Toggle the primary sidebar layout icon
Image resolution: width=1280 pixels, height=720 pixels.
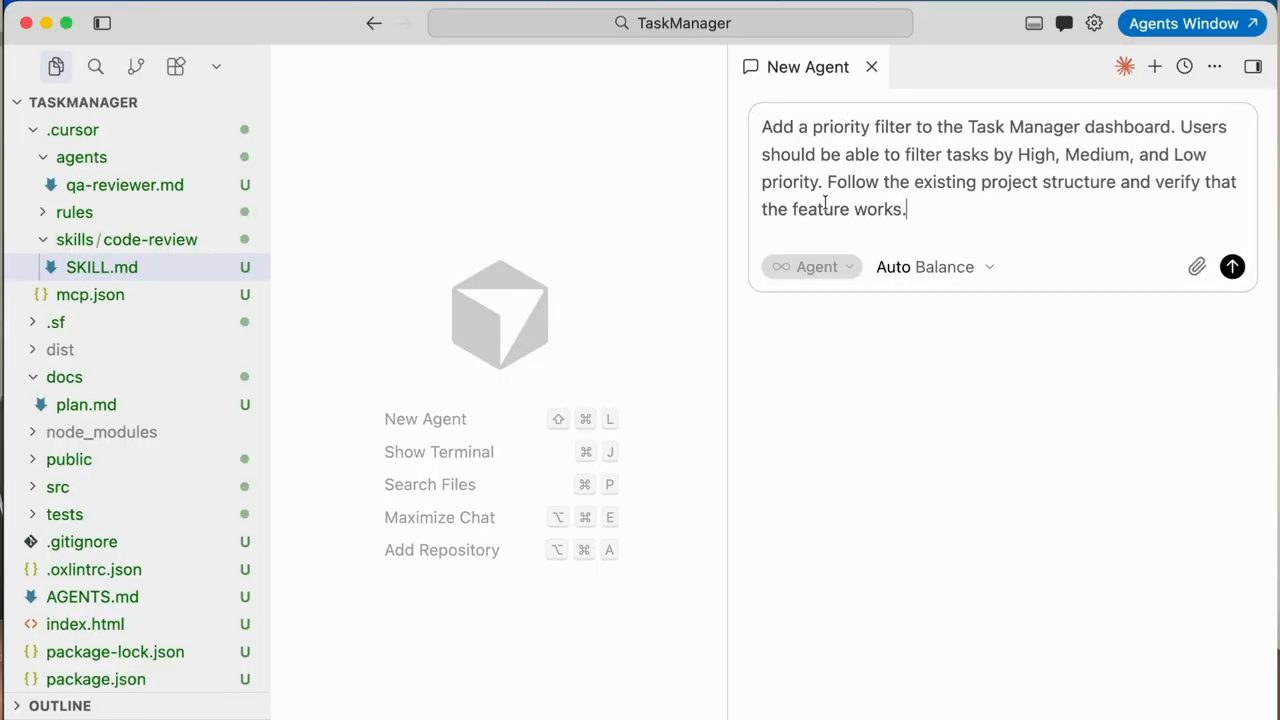[102, 23]
